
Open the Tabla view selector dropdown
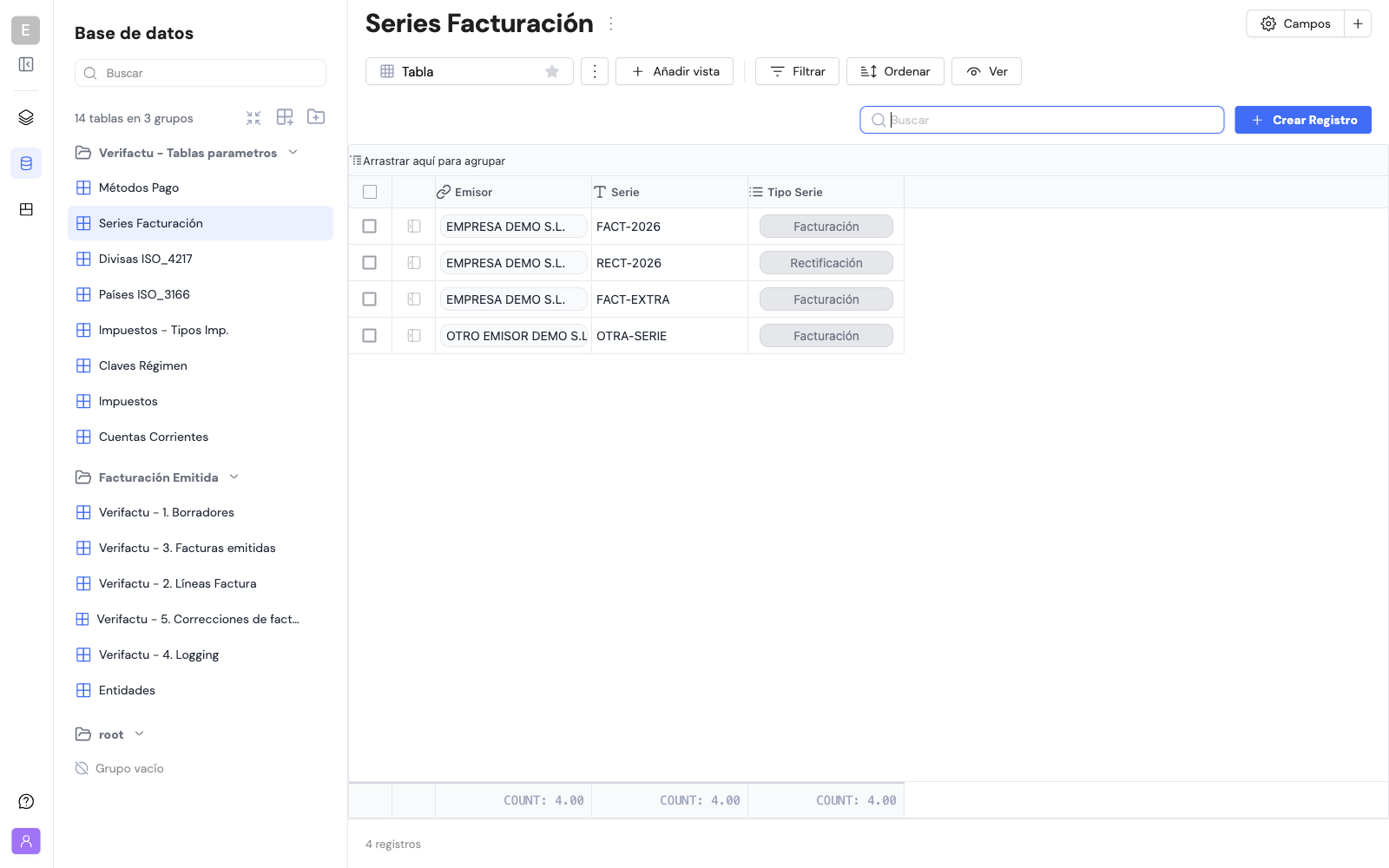coord(470,71)
